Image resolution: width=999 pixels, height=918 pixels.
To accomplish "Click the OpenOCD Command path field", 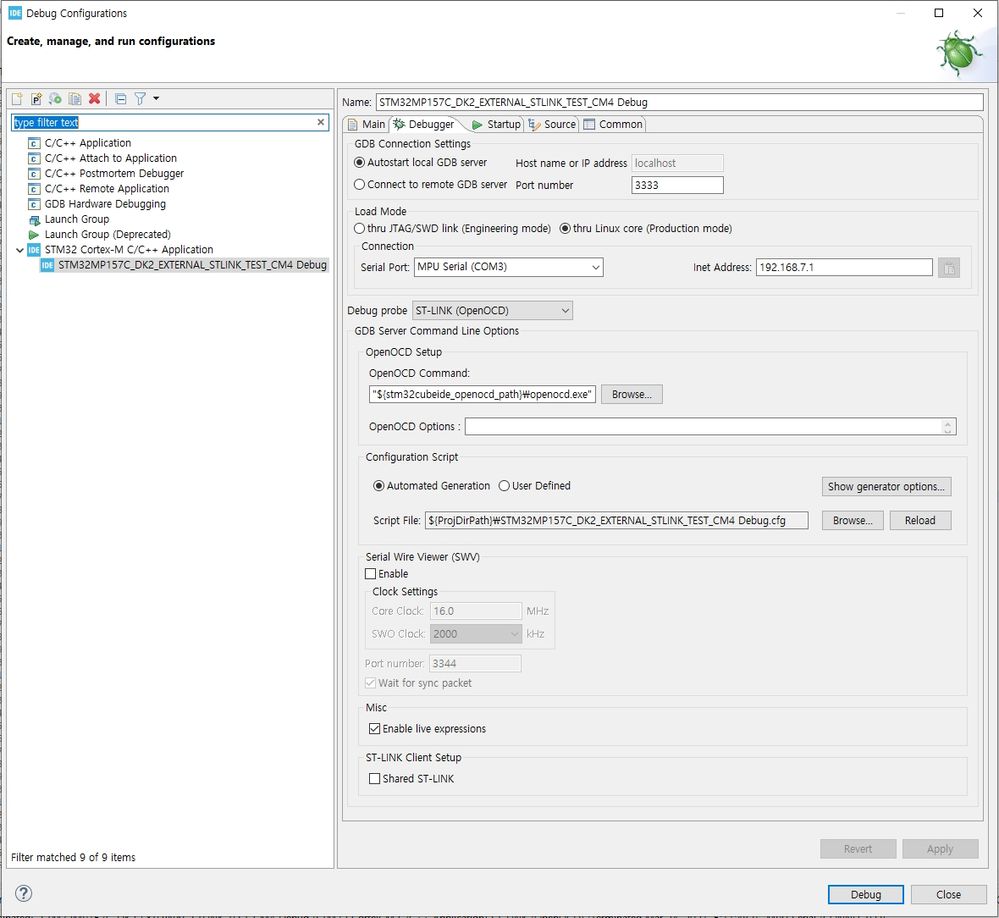I will pyautogui.click(x=482, y=394).
